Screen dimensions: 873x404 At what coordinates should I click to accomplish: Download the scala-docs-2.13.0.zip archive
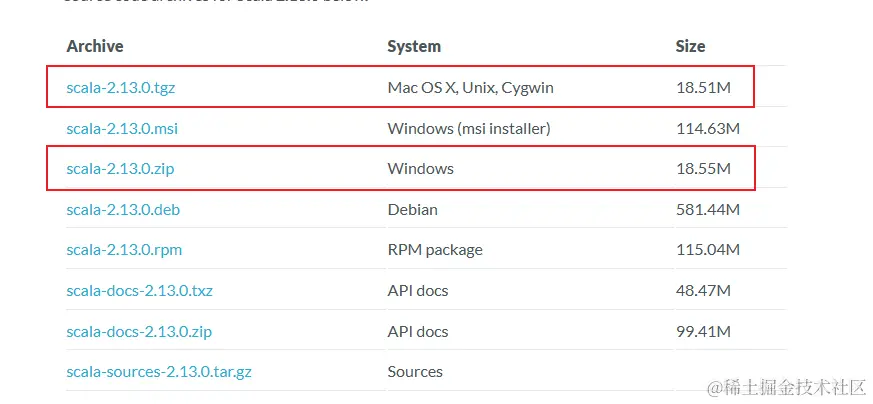click(x=139, y=331)
